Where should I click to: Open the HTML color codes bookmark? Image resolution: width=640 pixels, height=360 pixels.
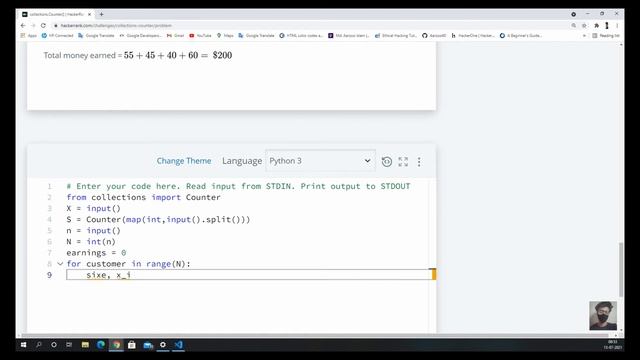[301, 36]
